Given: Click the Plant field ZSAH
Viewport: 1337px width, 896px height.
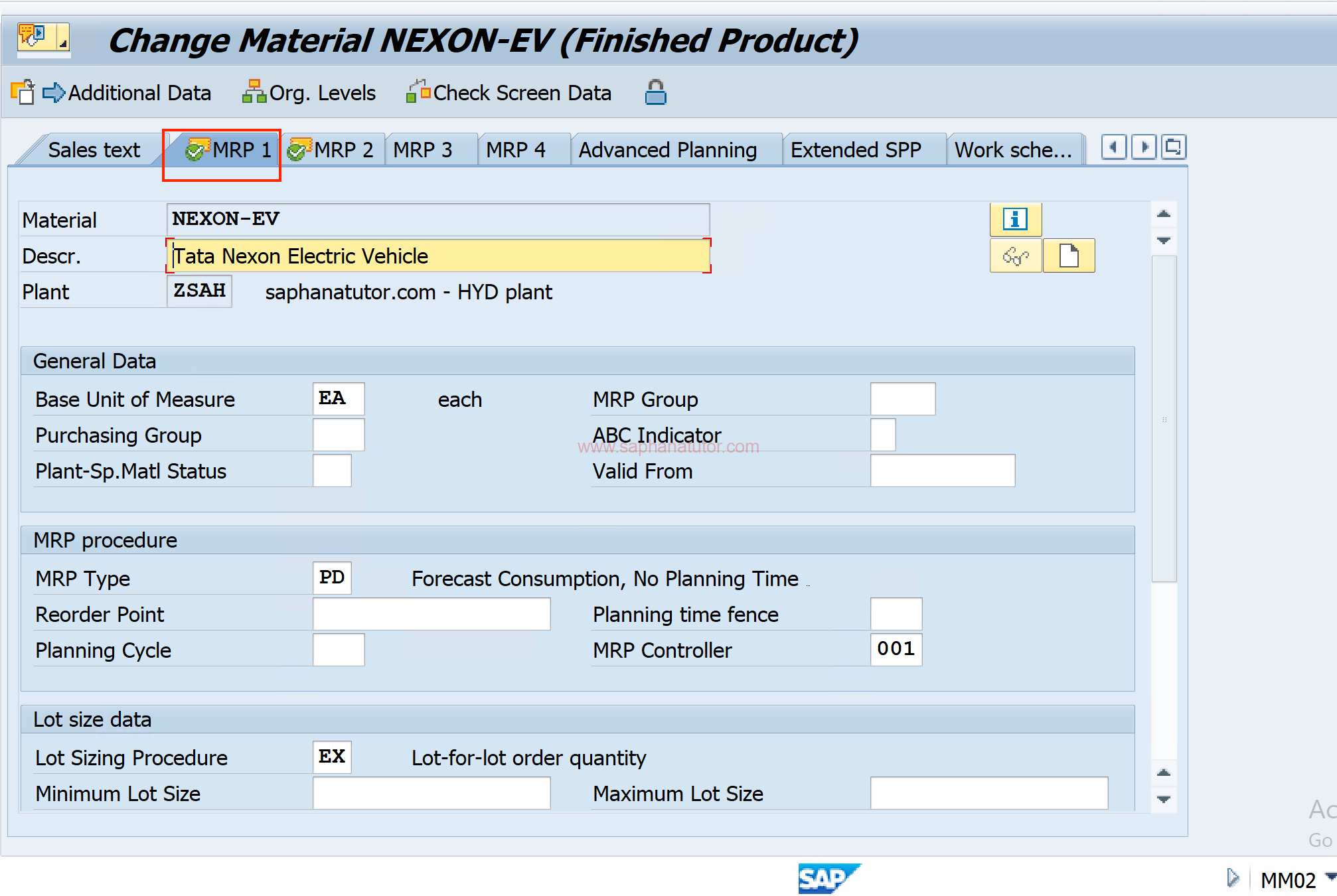Looking at the screenshot, I should [199, 291].
